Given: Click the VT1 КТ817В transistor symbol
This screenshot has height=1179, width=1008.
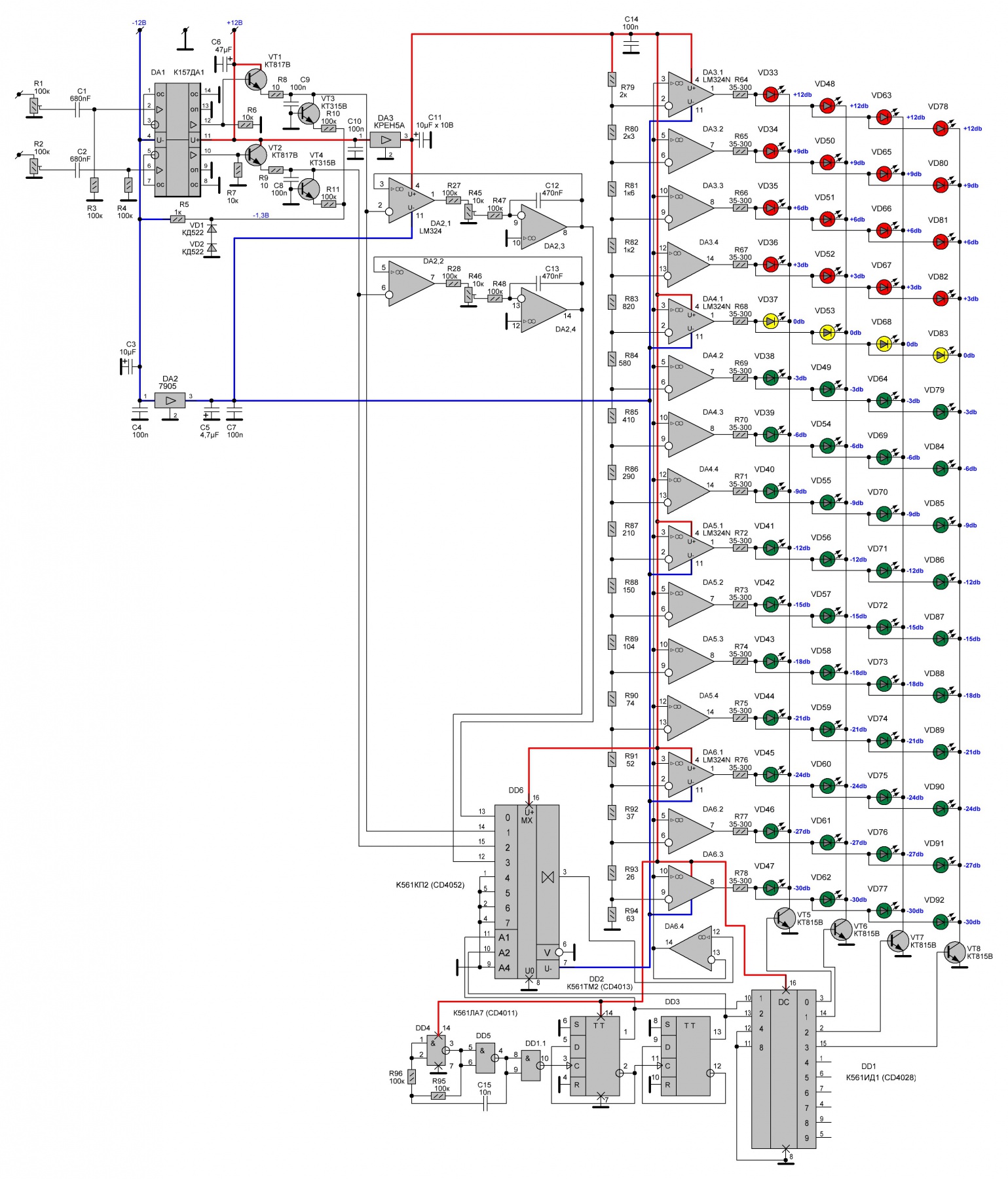Looking at the screenshot, I should [255, 79].
